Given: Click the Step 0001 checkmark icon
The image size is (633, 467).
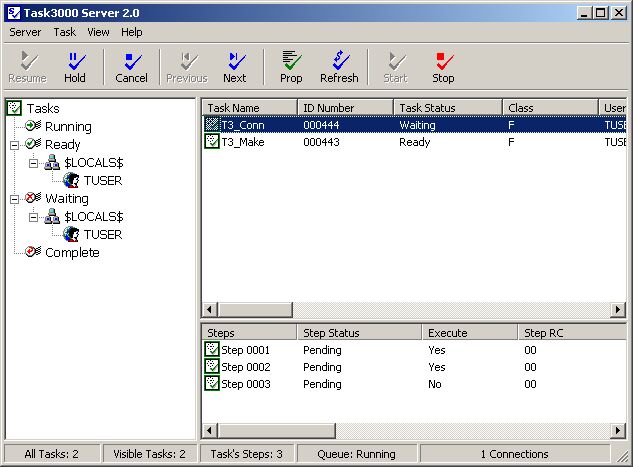Looking at the screenshot, I should click(x=212, y=350).
